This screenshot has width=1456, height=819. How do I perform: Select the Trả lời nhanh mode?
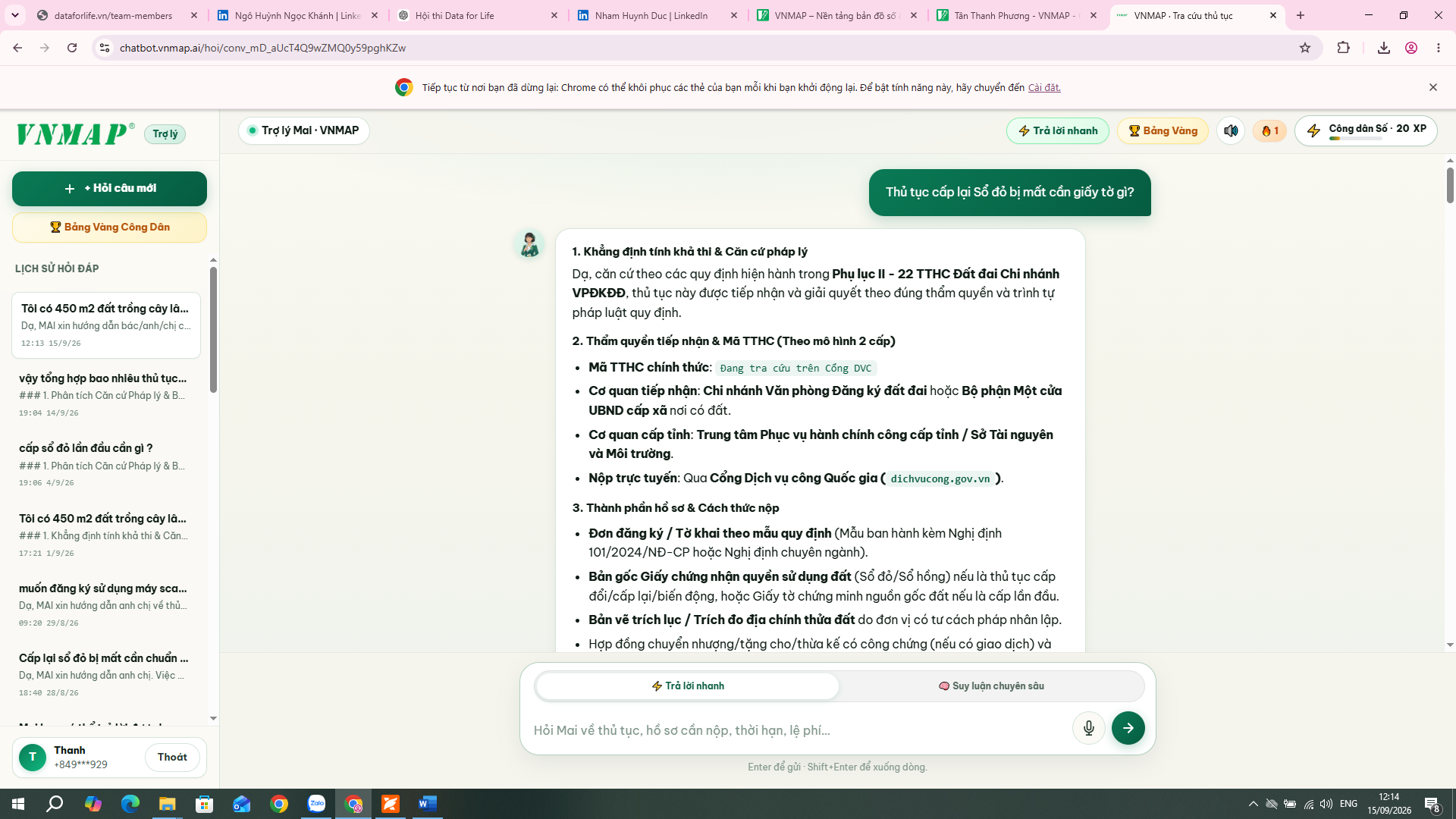pos(688,686)
